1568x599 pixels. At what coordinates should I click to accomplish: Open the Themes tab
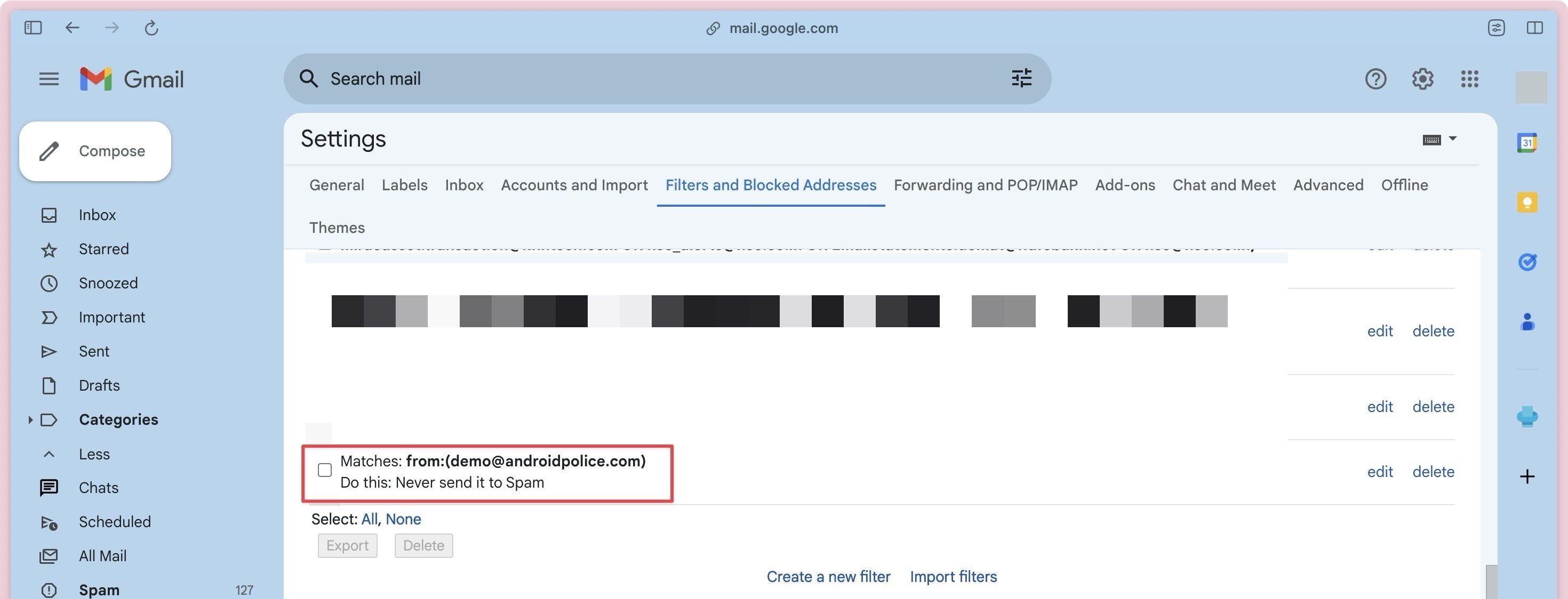[x=337, y=228]
